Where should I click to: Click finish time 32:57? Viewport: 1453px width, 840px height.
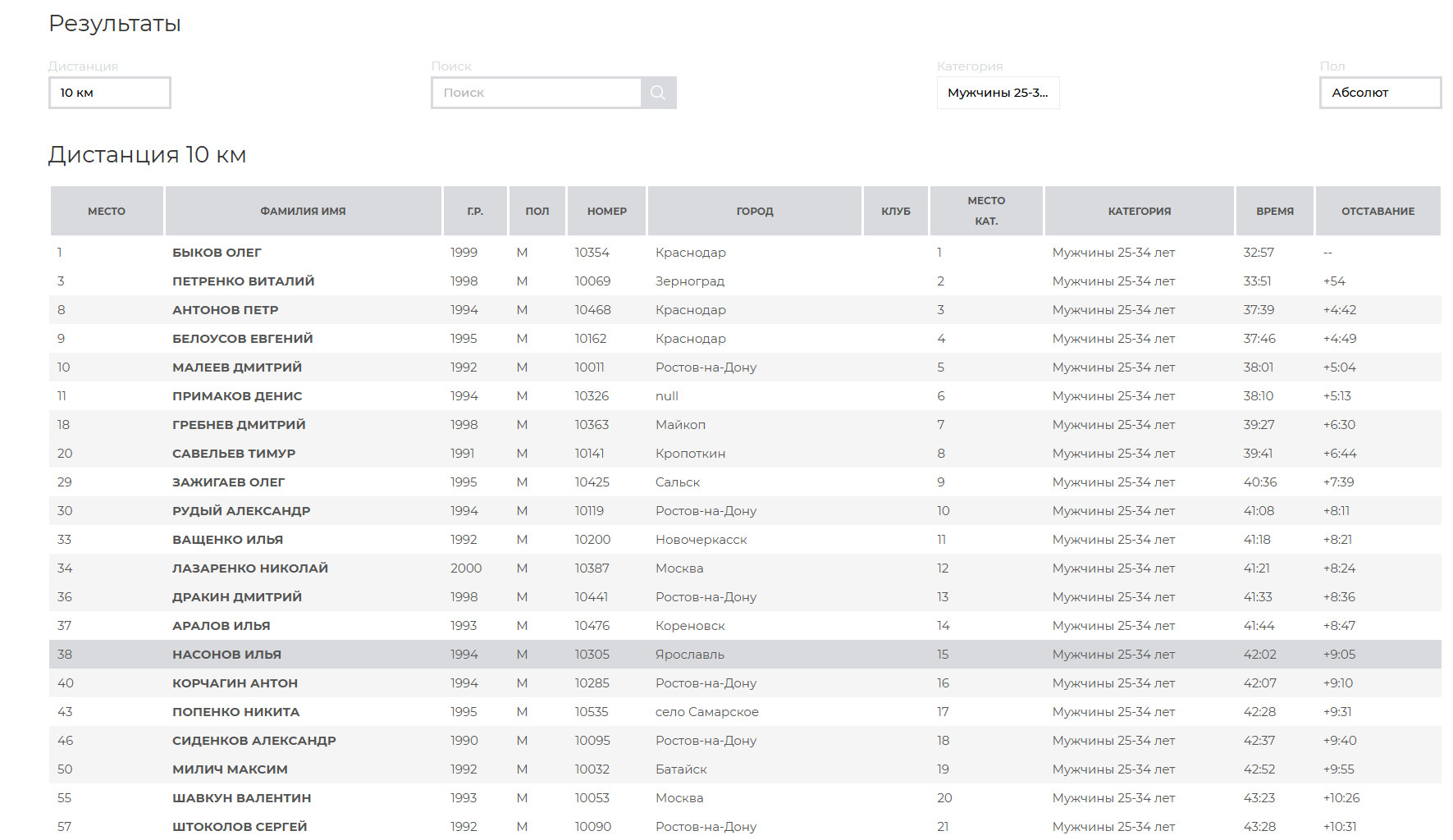pos(1259,253)
